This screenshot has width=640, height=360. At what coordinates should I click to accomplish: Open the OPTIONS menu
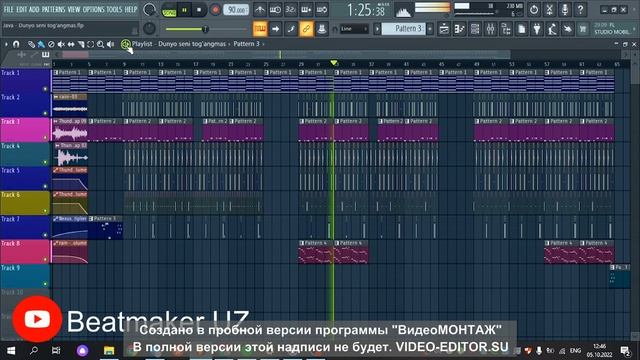[x=94, y=9]
